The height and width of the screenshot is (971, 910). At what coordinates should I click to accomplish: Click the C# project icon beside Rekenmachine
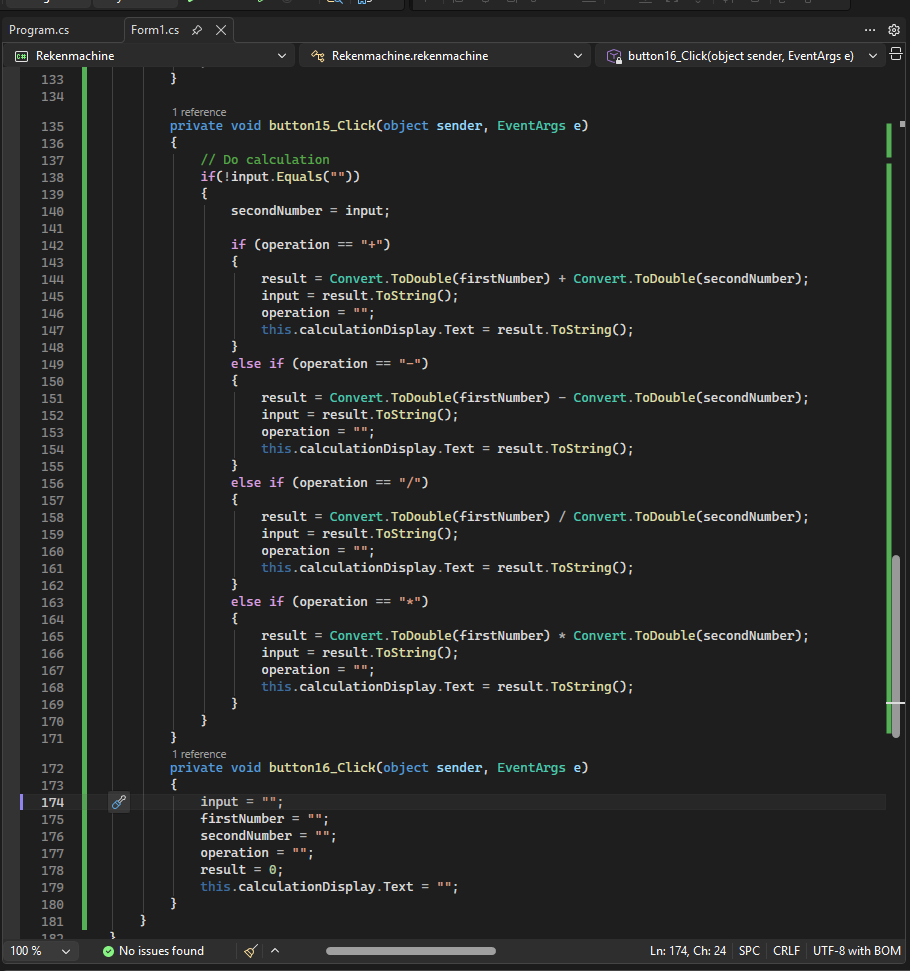pos(22,56)
